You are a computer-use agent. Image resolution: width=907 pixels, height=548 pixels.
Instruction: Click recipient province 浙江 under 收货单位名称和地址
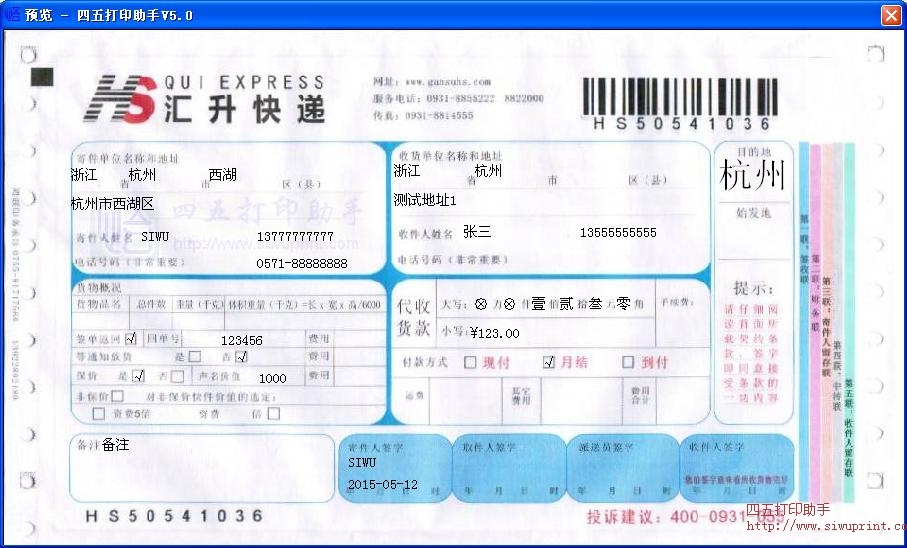click(407, 171)
